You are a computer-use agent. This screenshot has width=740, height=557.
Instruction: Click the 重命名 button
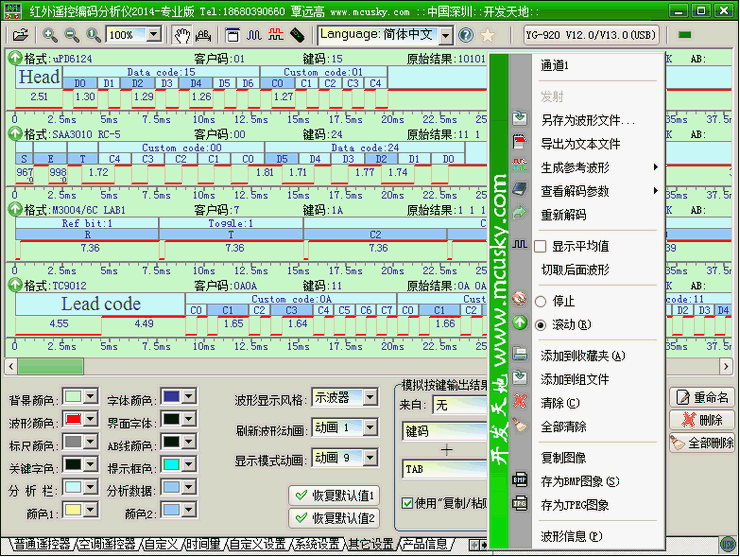703,397
